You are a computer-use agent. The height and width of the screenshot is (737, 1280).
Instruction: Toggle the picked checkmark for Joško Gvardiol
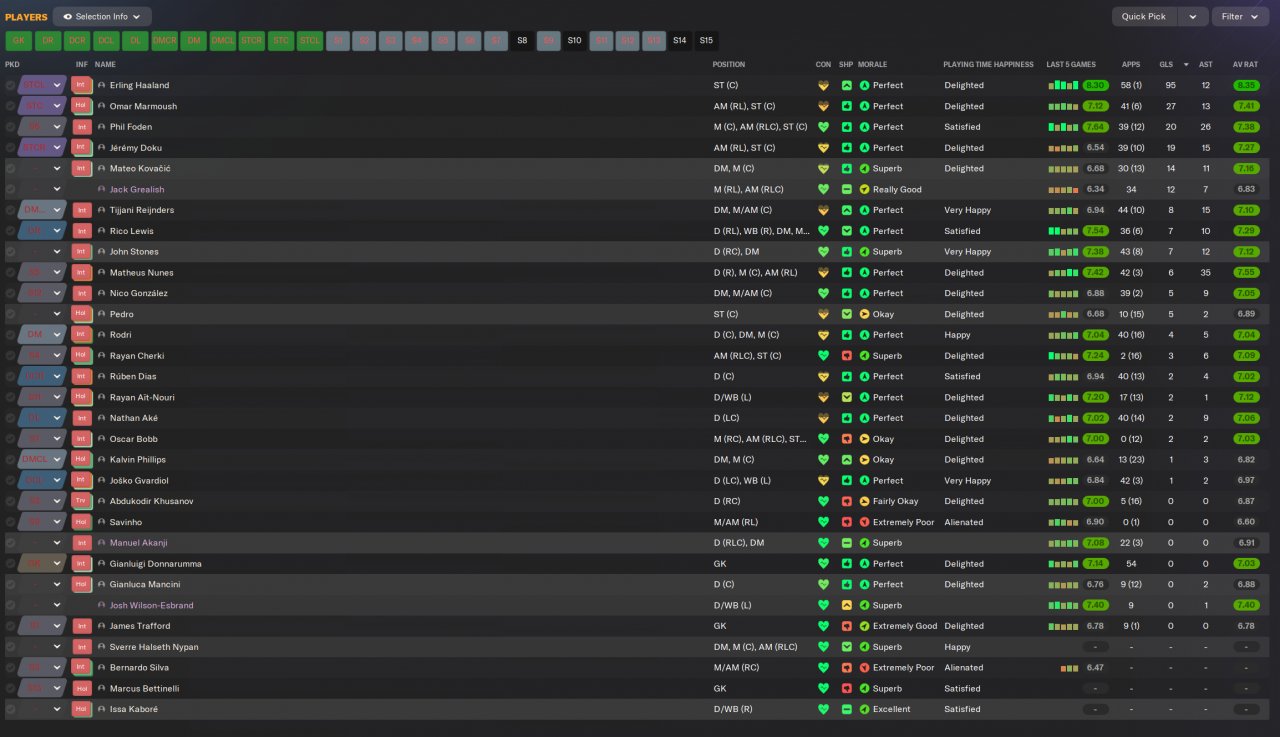point(10,481)
